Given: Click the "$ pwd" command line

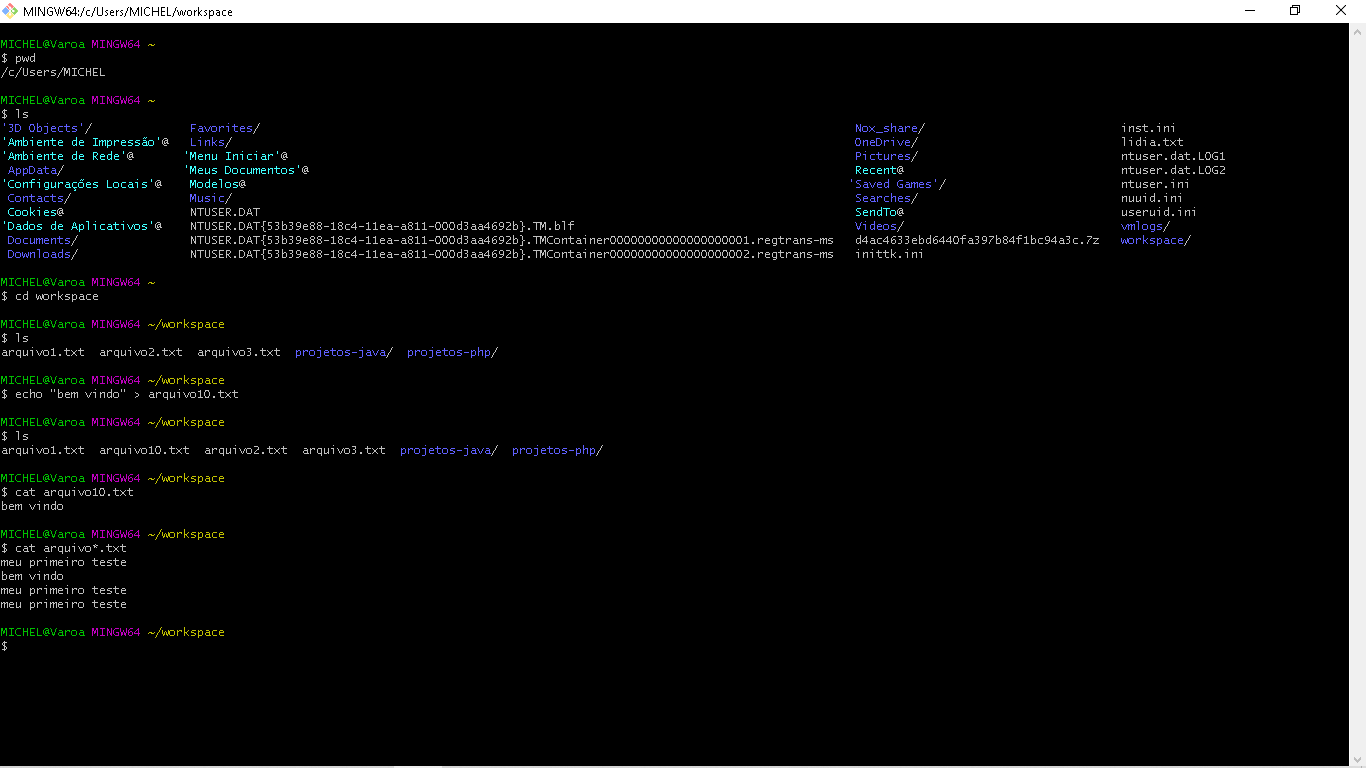Looking at the screenshot, I should [x=18, y=58].
